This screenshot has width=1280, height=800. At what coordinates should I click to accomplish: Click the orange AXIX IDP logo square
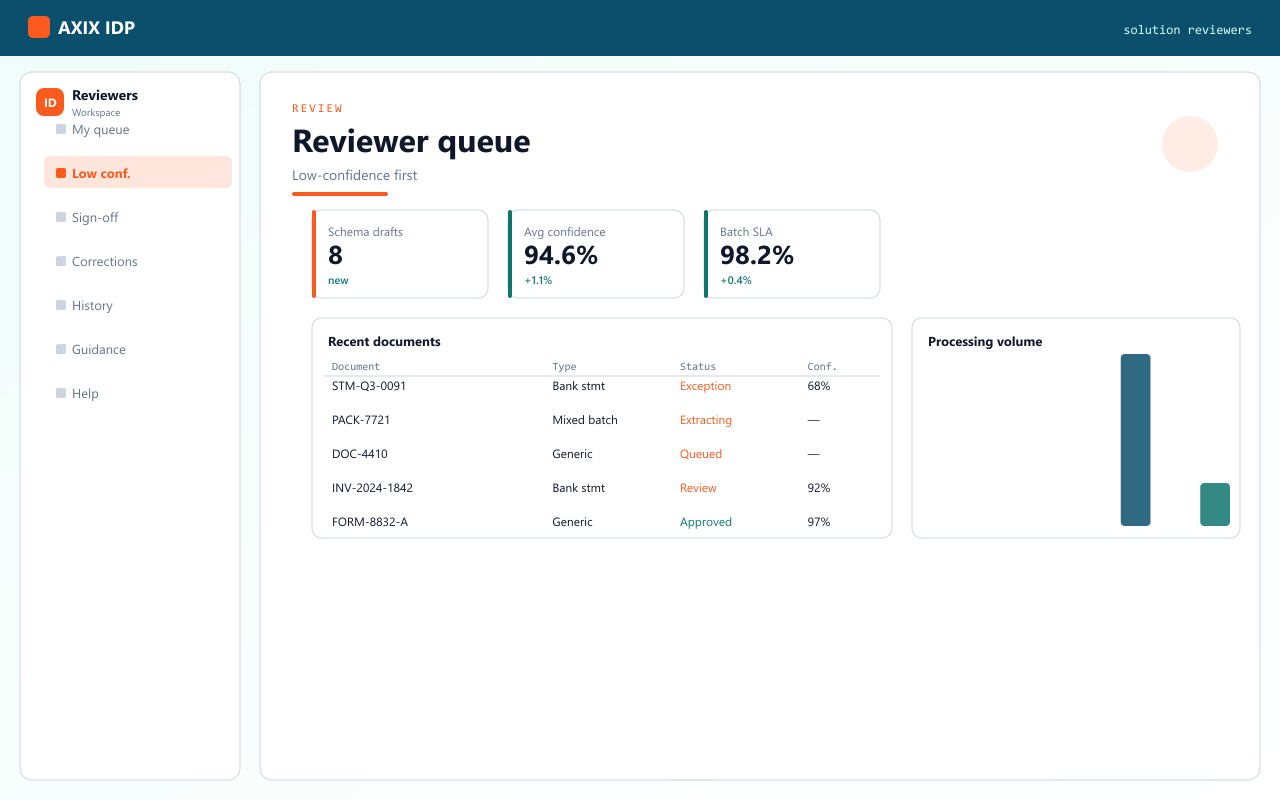(39, 27)
